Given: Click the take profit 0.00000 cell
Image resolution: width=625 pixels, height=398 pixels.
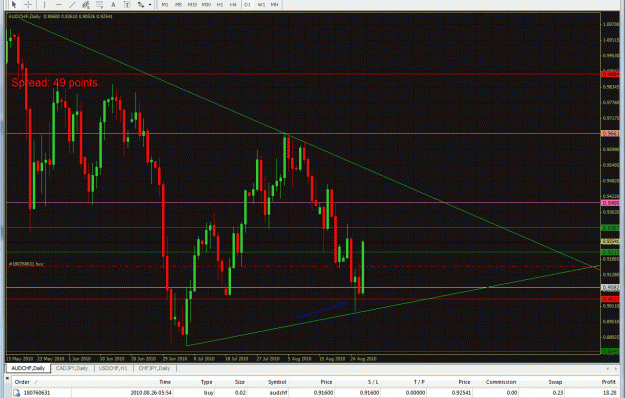Looking at the screenshot, I should pos(415,393).
